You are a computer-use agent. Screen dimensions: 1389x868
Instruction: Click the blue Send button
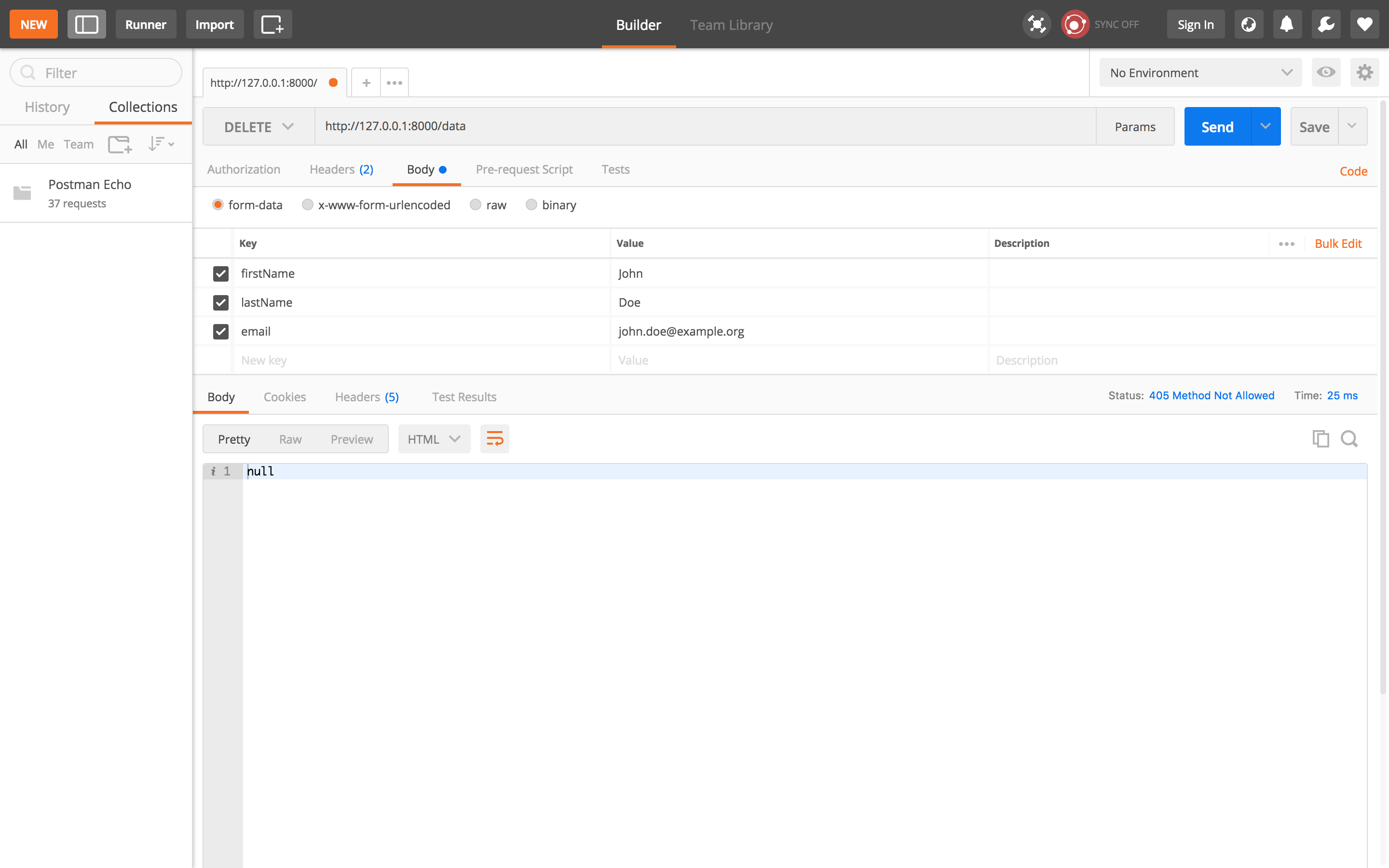(x=1217, y=127)
